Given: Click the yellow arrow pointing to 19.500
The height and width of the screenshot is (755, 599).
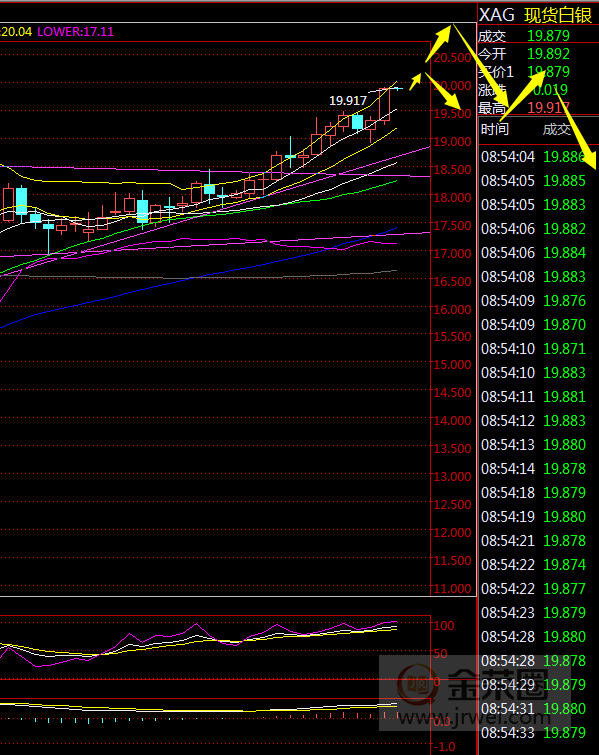Looking at the screenshot, I should pos(443,91).
